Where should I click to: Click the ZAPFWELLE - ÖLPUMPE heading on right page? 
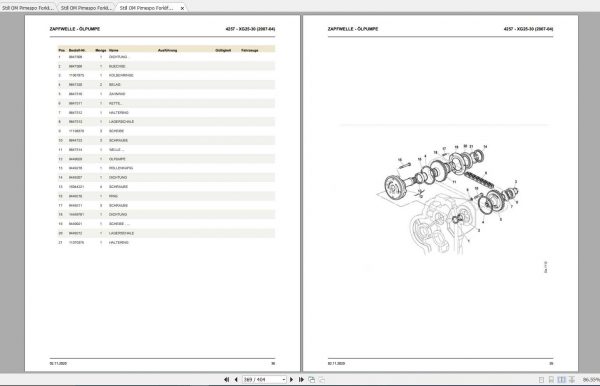coord(353,29)
